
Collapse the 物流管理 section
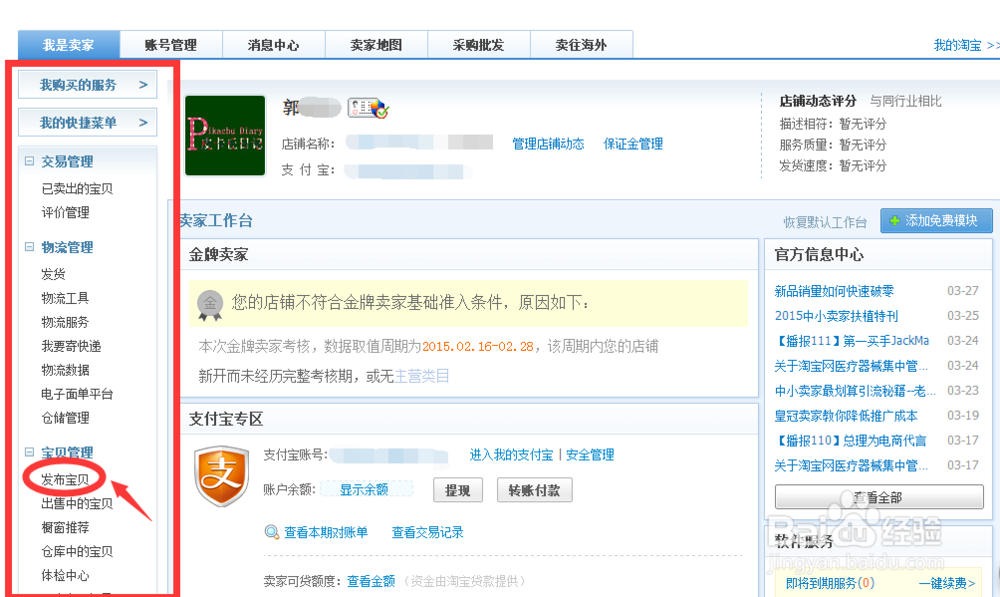(x=29, y=247)
